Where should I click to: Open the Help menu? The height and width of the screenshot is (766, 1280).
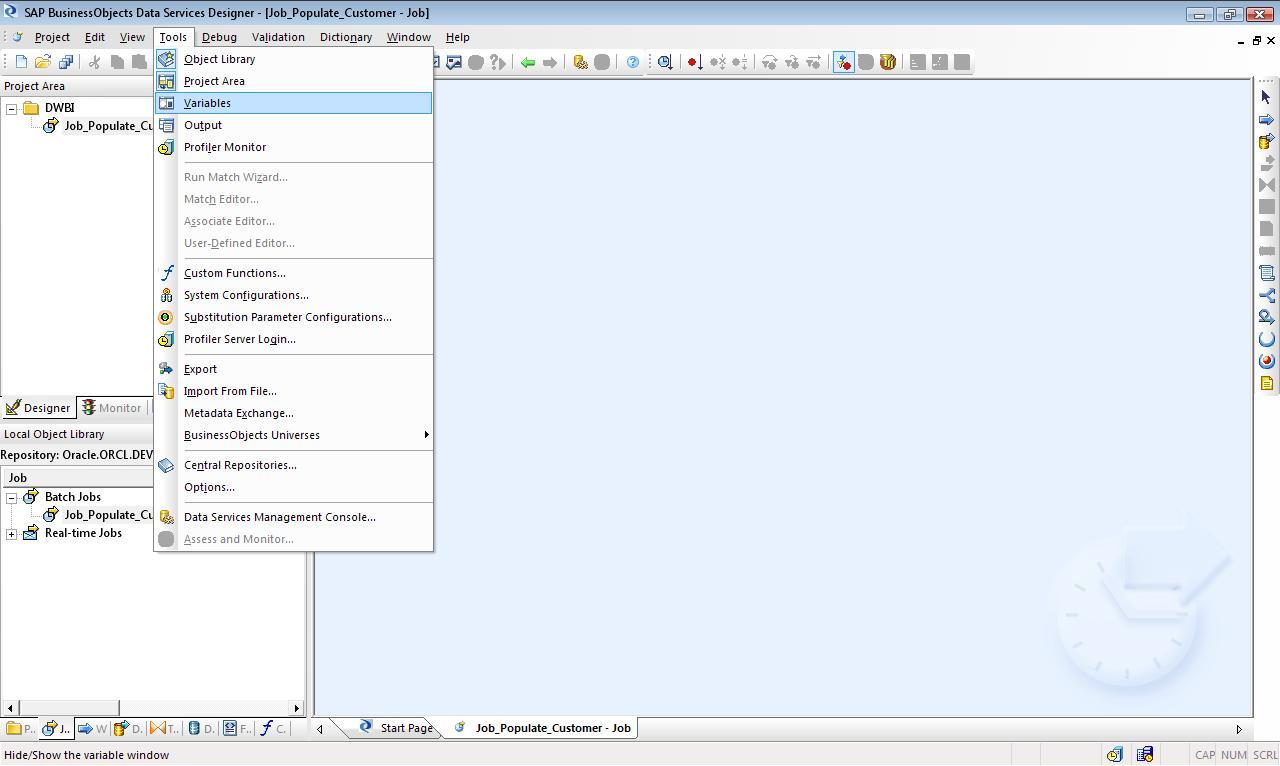click(457, 37)
